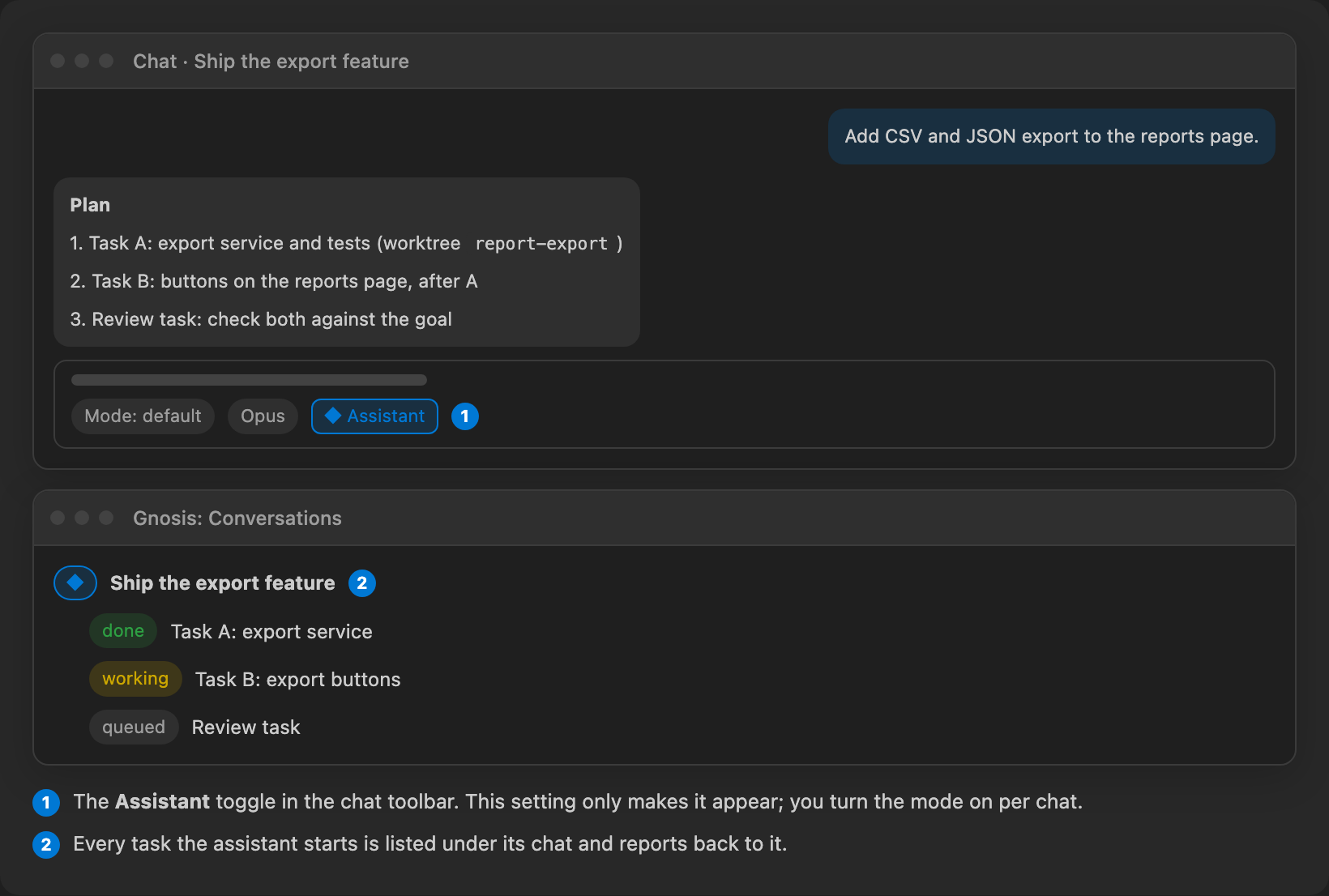Open the Opus model selector
The image size is (1329, 896).
(x=263, y=416)
